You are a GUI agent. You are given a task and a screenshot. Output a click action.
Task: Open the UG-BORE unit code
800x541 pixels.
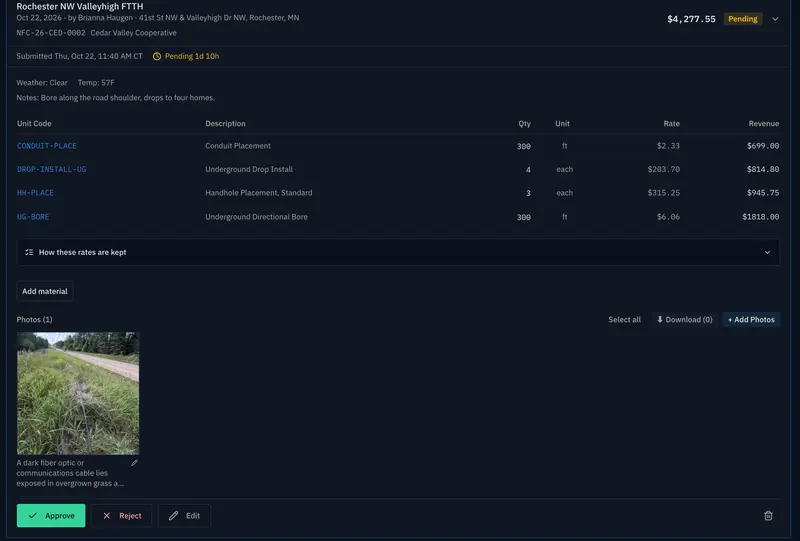pyautogui.click(x=33, y=217)
